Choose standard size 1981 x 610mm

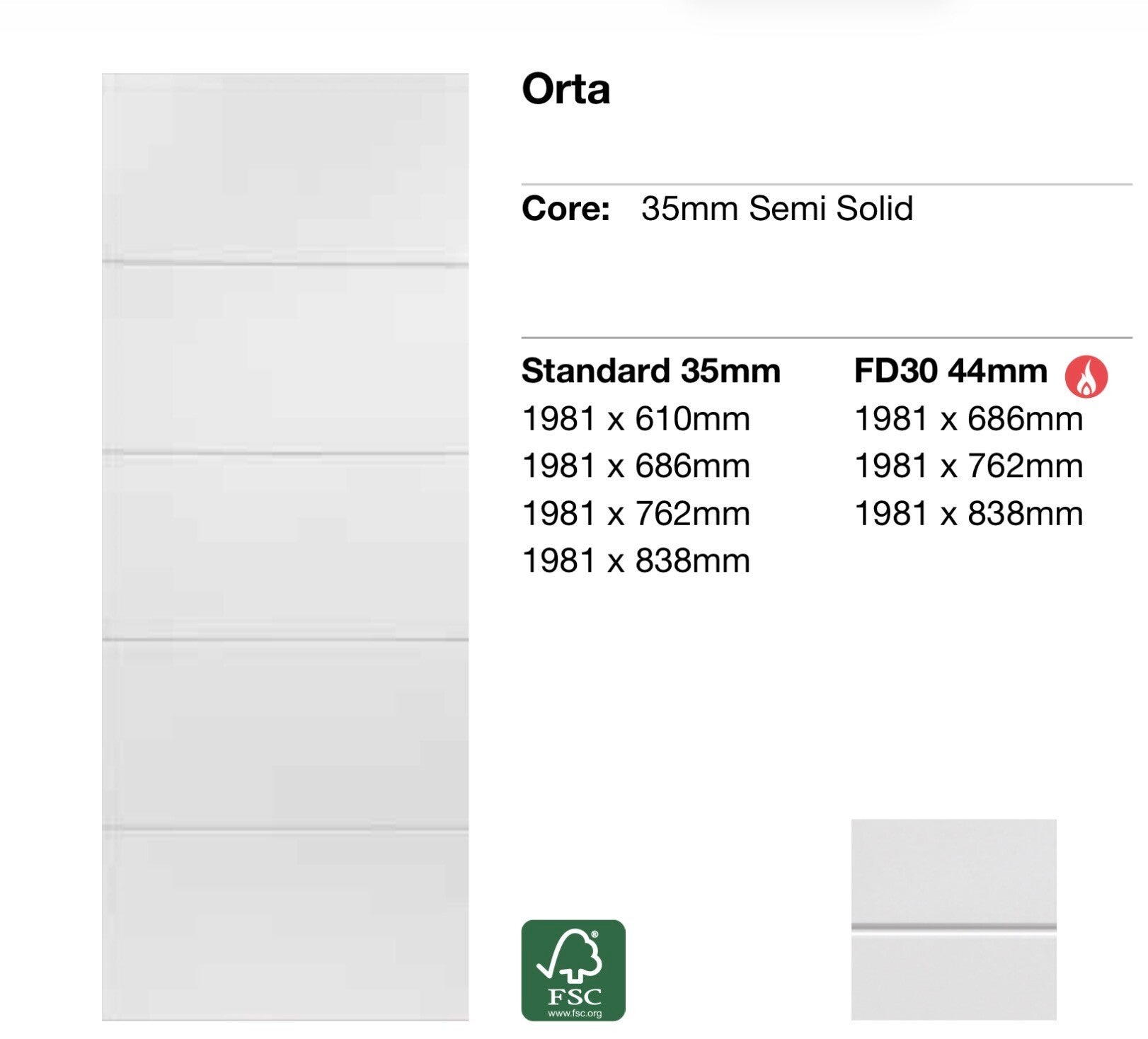tap(636, 418)
